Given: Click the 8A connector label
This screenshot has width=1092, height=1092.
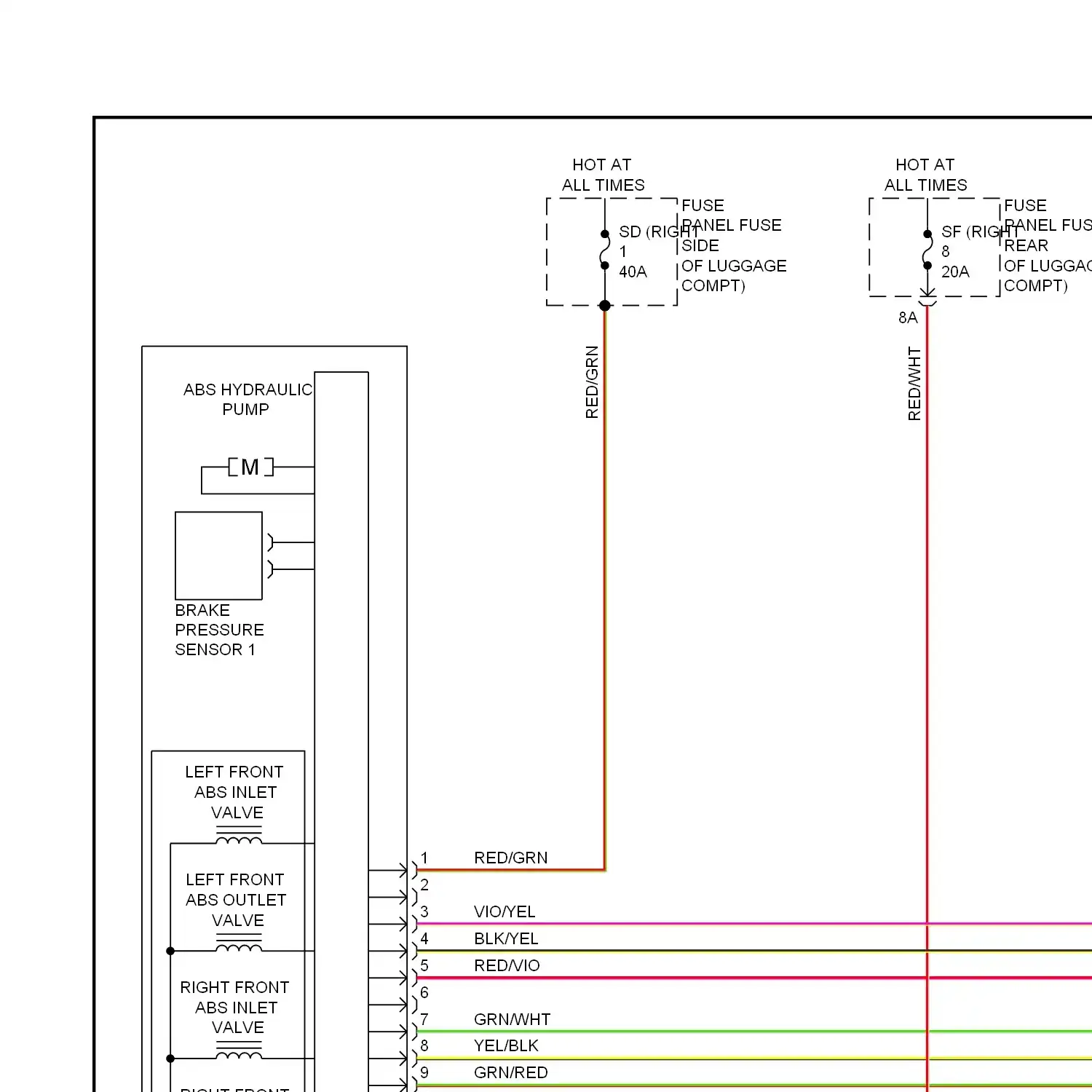Looking at the screenshot, I should (x=908, y=317).
